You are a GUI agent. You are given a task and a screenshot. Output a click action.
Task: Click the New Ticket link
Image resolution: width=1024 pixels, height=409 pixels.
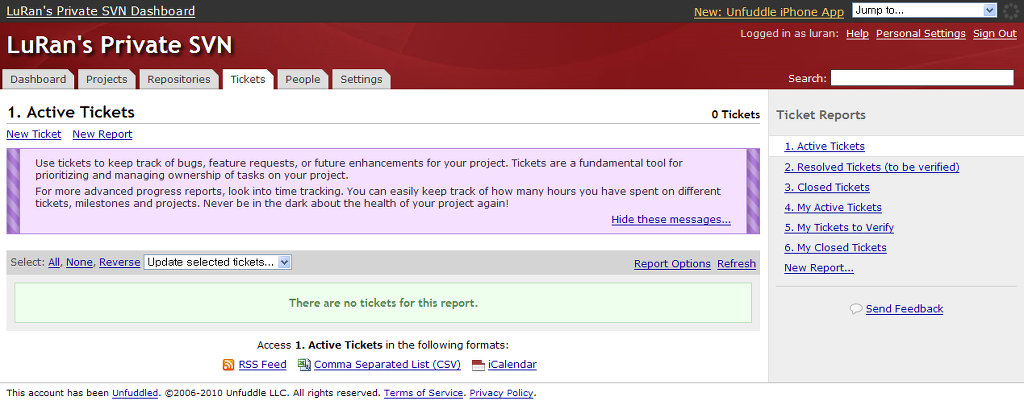(33, 134)
